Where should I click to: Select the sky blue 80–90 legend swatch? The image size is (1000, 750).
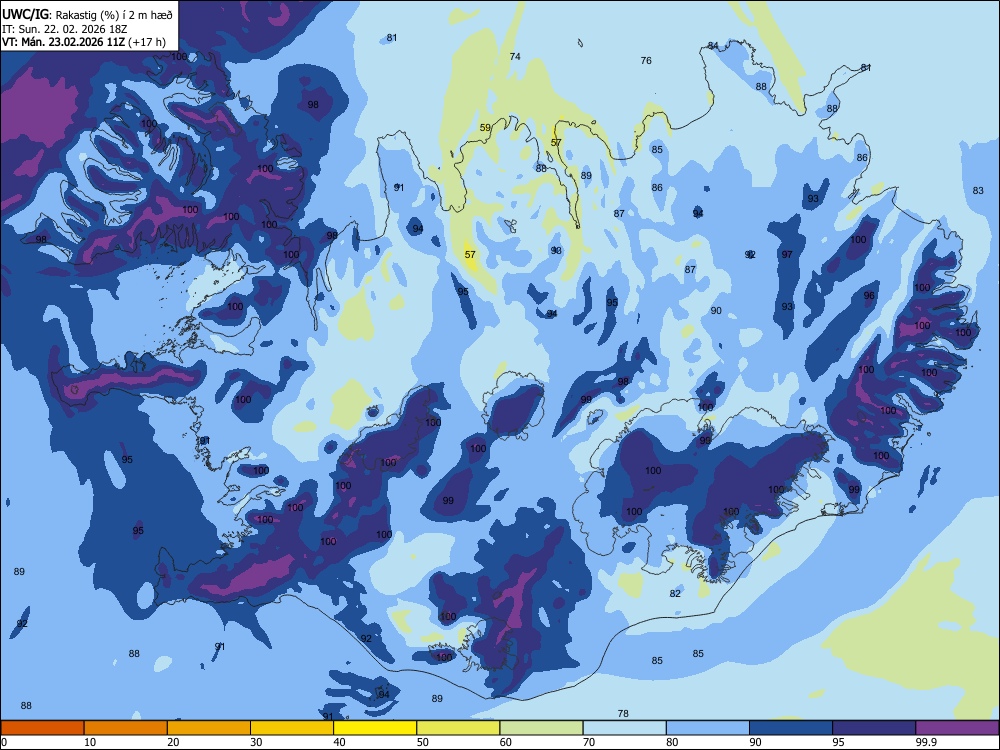[x=708, y=728]
